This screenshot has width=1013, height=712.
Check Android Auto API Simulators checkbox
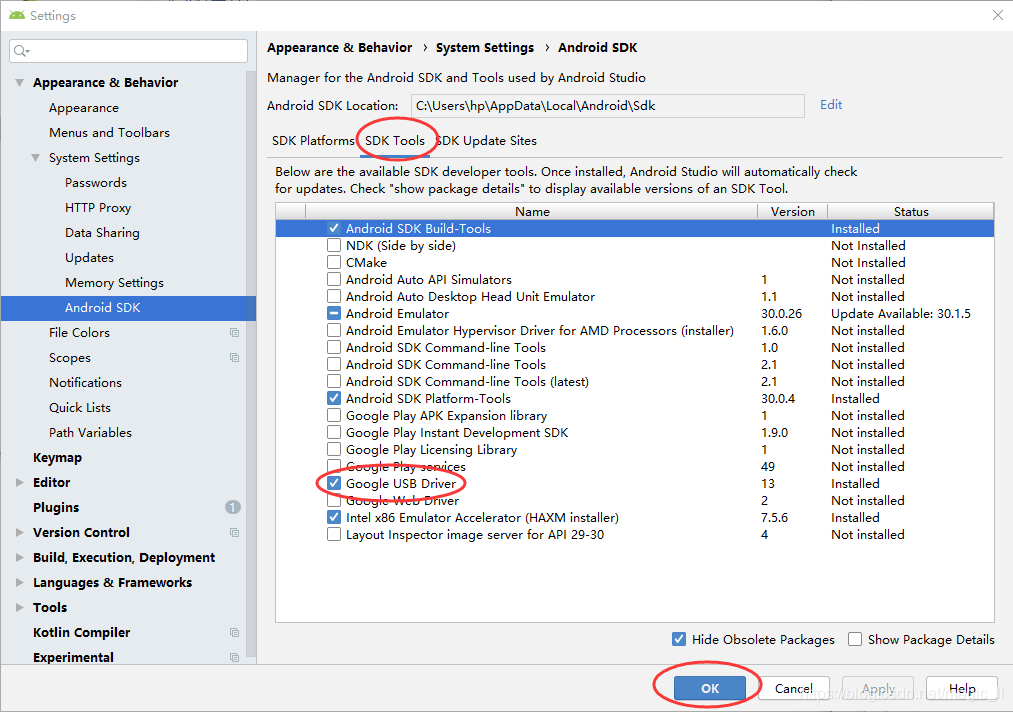[334, 279]
